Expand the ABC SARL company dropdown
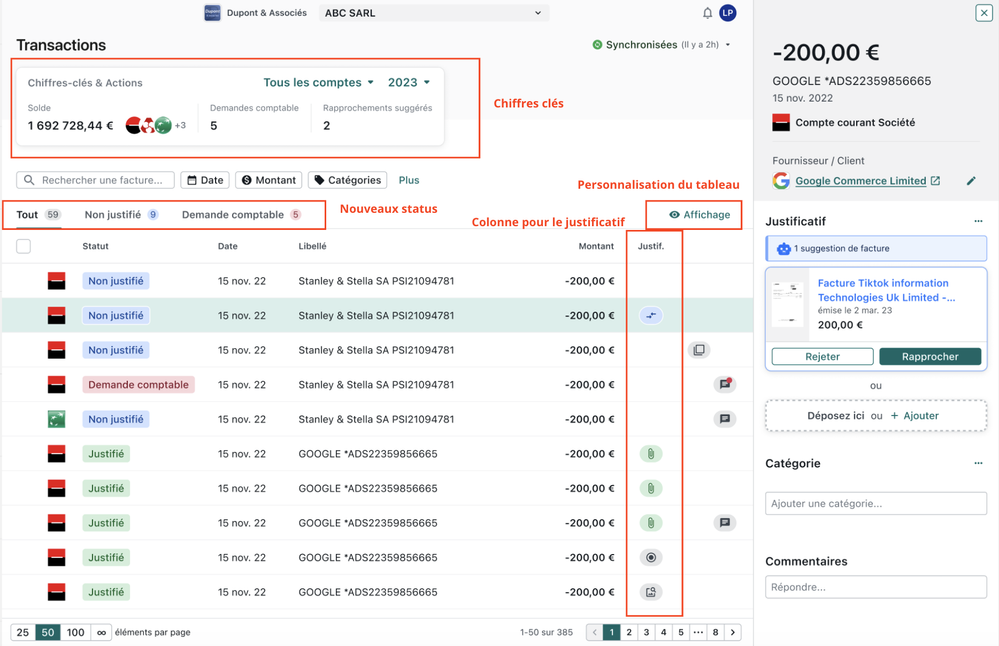 tap(433, 13)
